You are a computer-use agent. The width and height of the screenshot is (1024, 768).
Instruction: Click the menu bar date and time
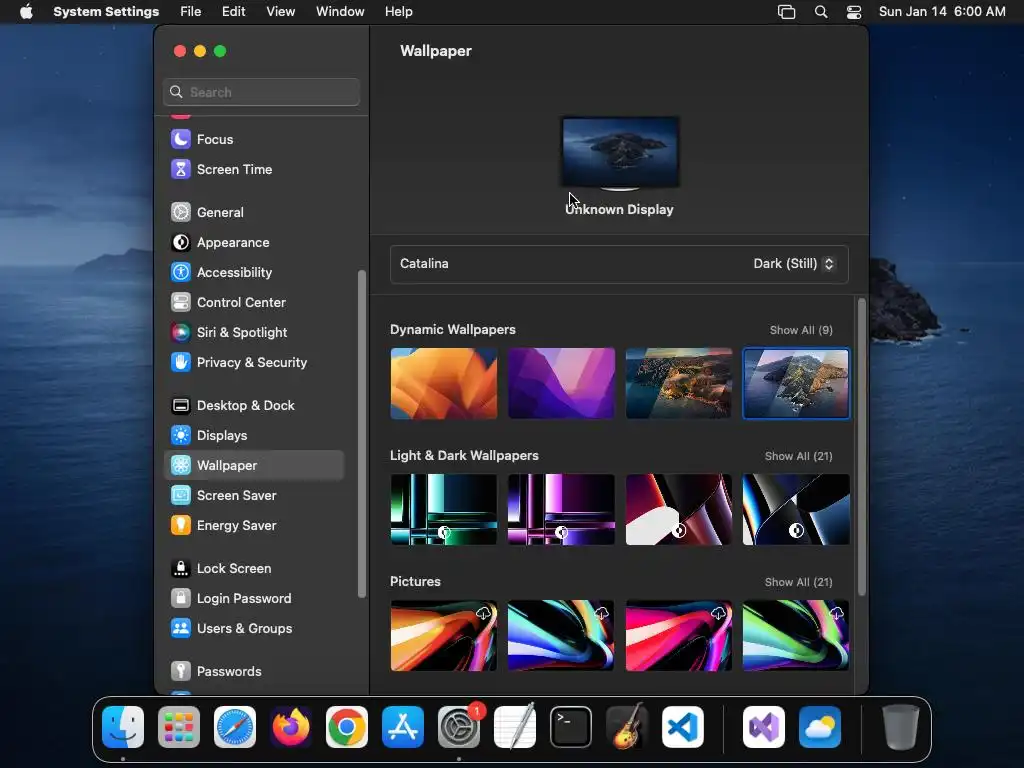pos(942,12)
